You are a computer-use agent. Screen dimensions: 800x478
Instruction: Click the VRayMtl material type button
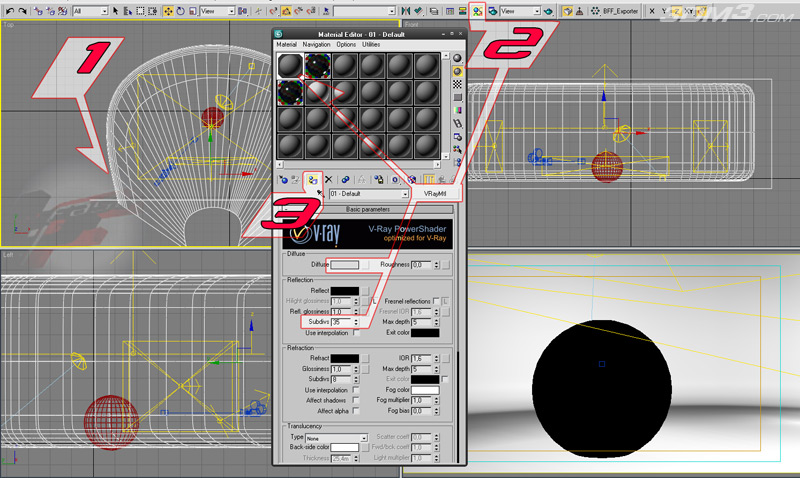pyautogui.click(x=434, y=193)
